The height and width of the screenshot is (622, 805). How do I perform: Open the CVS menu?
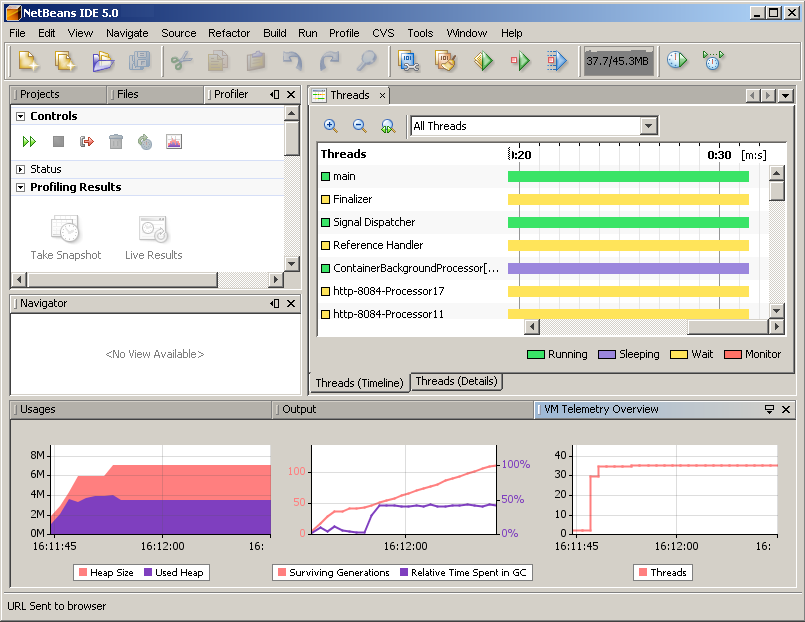(x=383, y=33)
